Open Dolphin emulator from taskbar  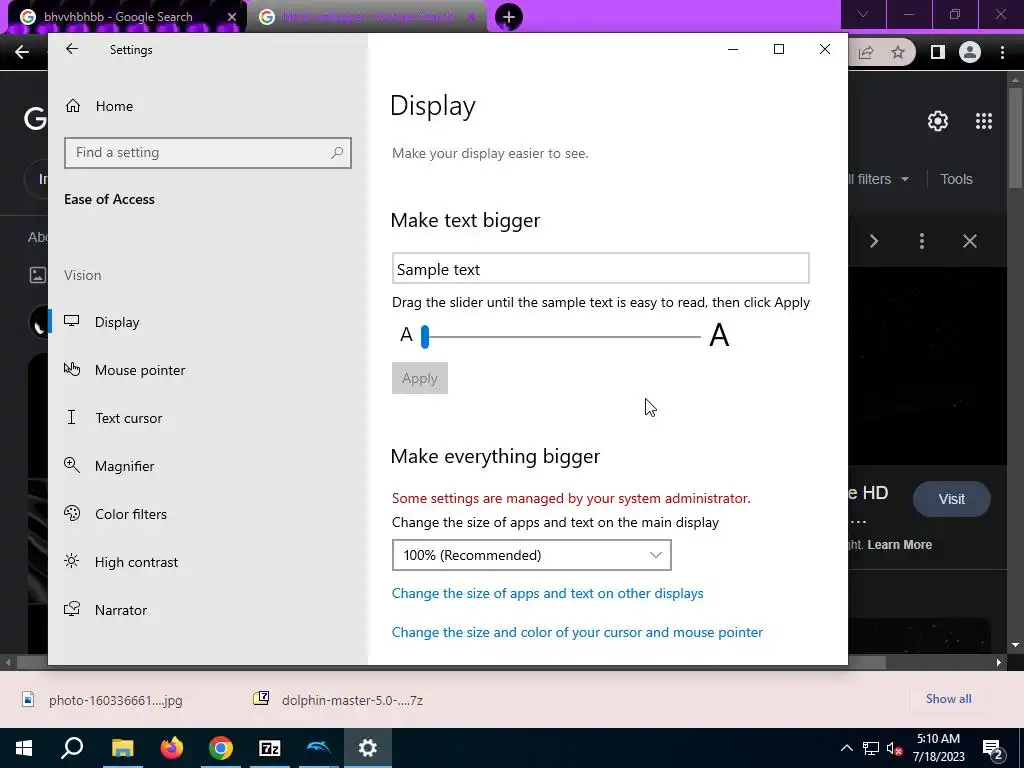point(319,748)
